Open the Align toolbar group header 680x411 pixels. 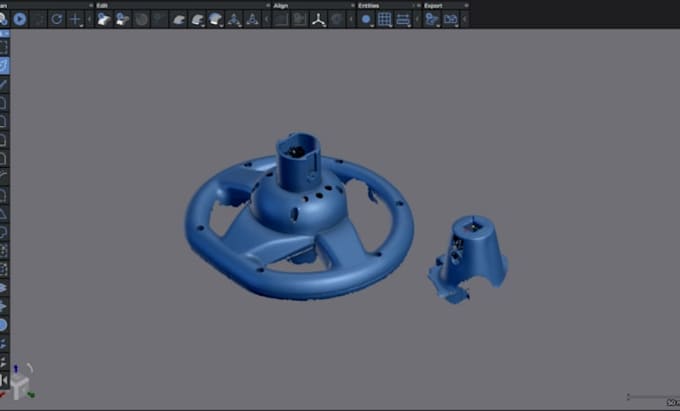pyautogui.click(x=281, y=6)
